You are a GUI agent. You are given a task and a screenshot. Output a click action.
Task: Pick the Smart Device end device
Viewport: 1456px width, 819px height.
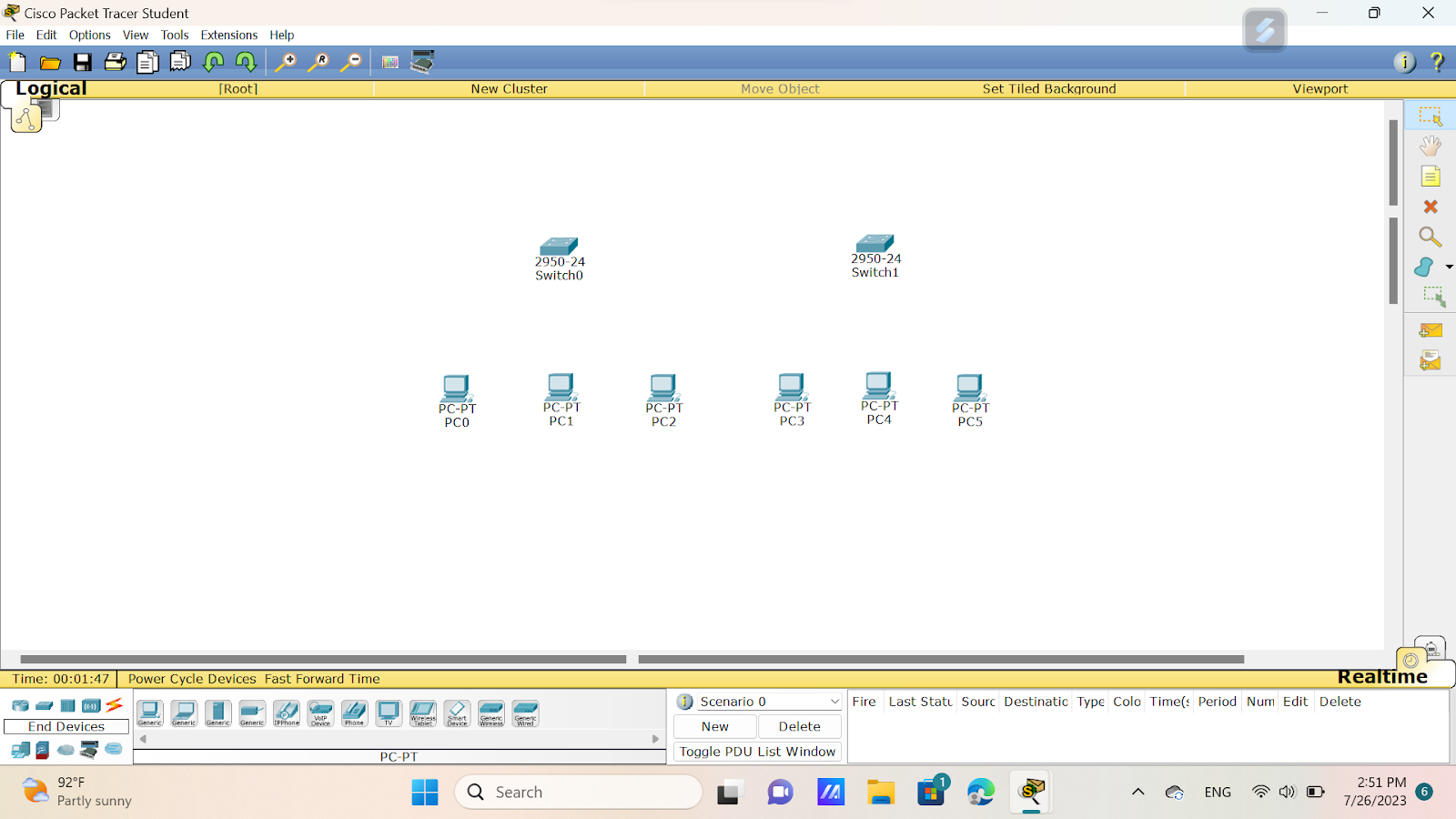(457, 713)
